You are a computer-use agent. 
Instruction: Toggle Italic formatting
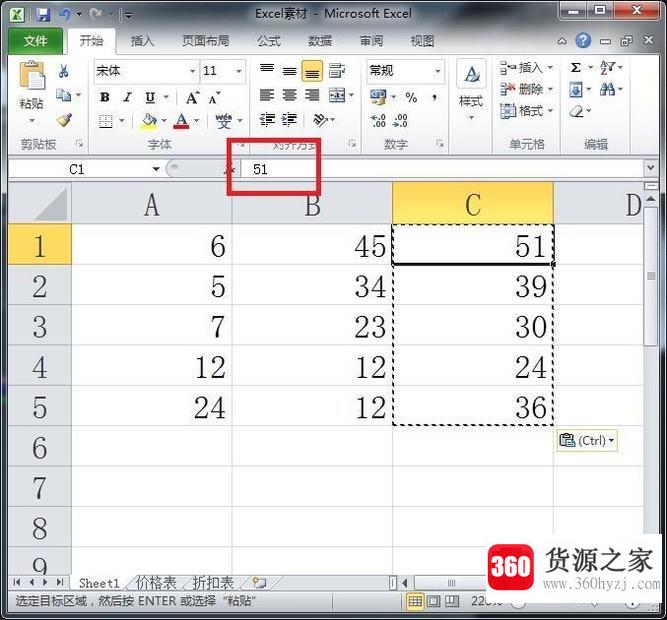tap(127, 97)
